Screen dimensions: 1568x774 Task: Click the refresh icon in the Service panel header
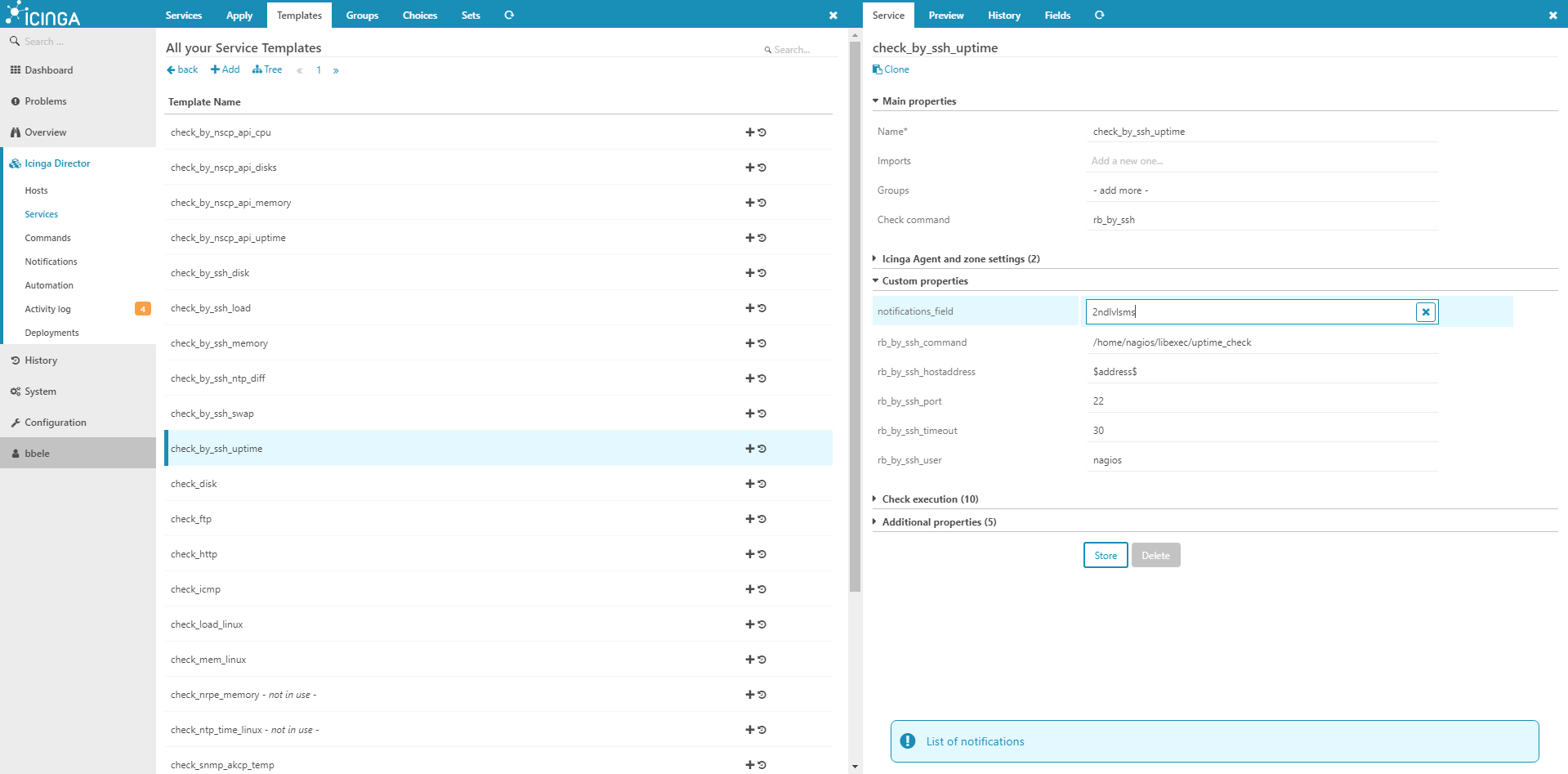[1099, 15]
